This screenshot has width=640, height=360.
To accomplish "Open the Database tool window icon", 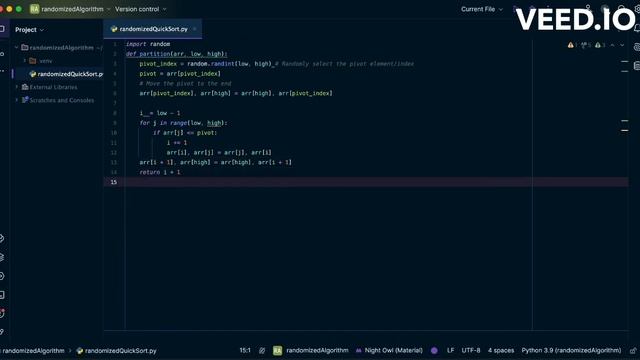I will point(637,66).
